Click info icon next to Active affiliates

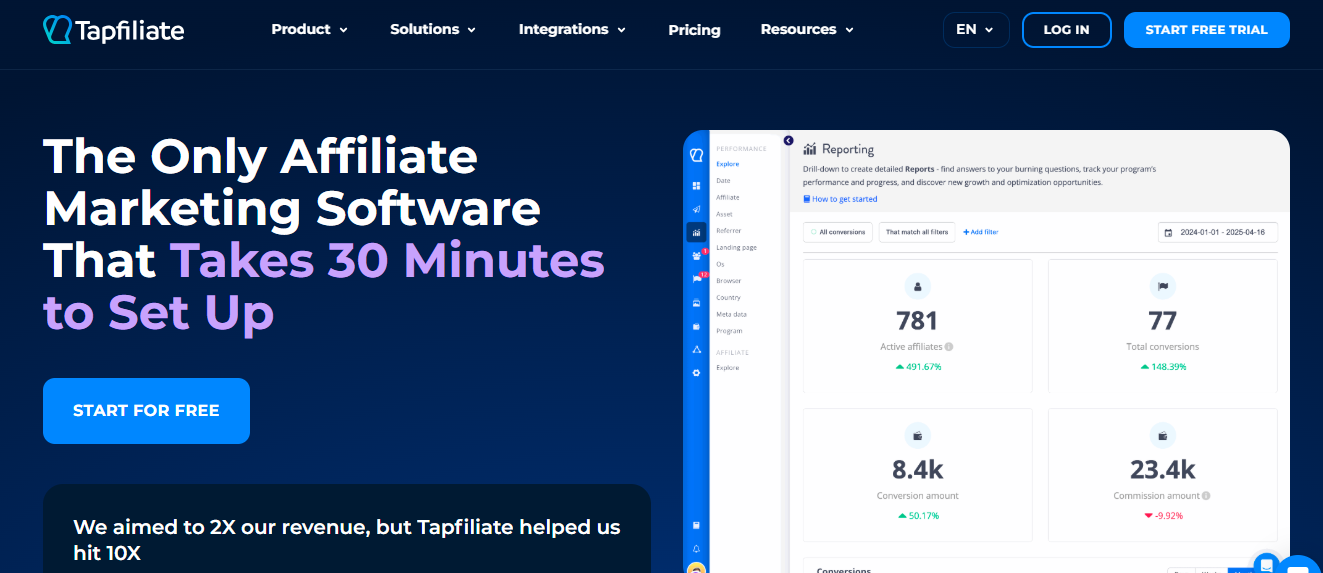949,347
